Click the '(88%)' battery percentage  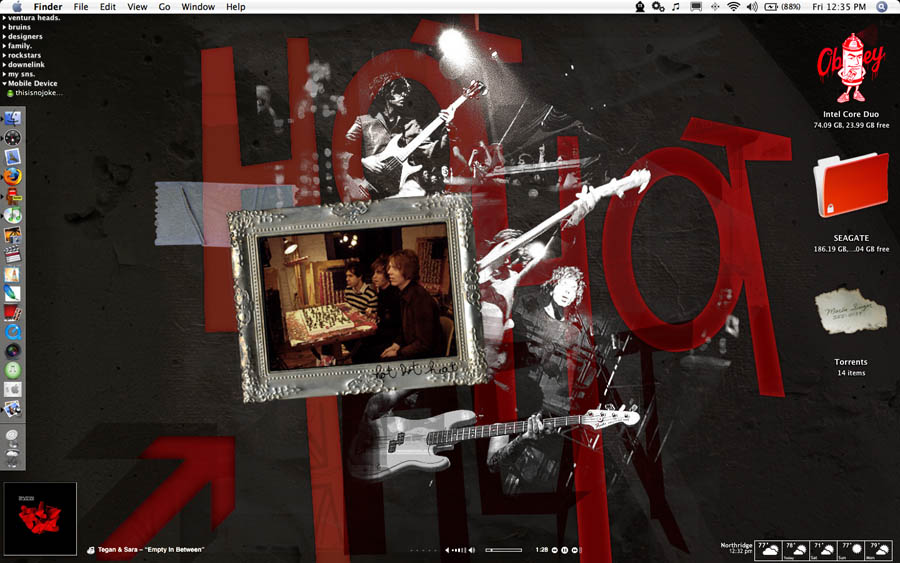click(x=790, y=7)
